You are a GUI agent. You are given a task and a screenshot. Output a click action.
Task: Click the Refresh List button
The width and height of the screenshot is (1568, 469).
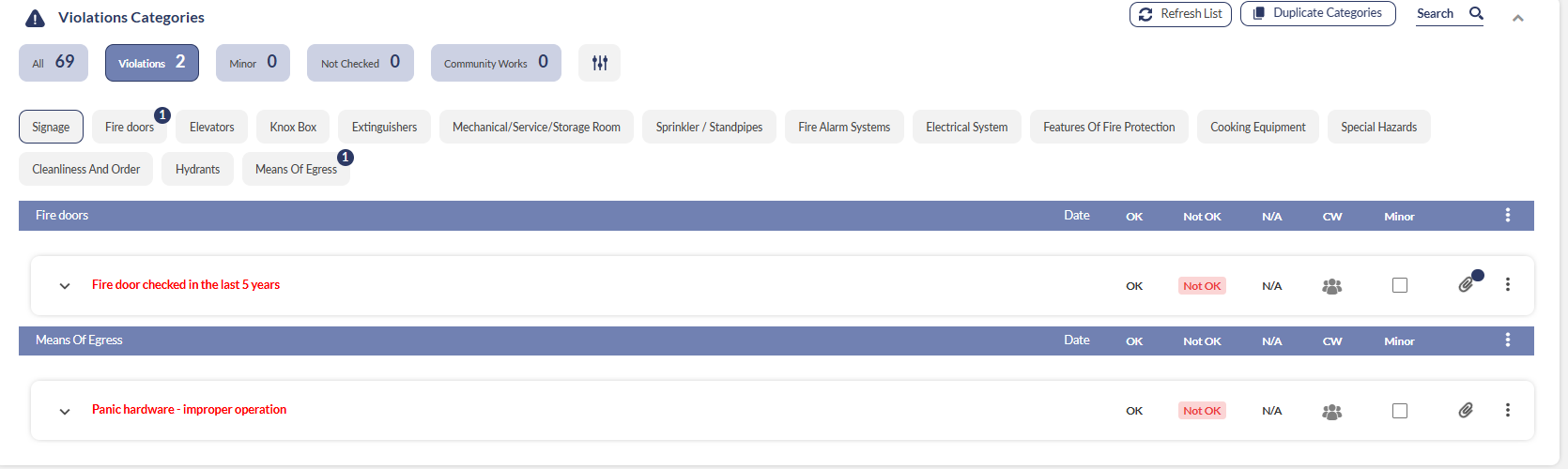(1180, 14)
